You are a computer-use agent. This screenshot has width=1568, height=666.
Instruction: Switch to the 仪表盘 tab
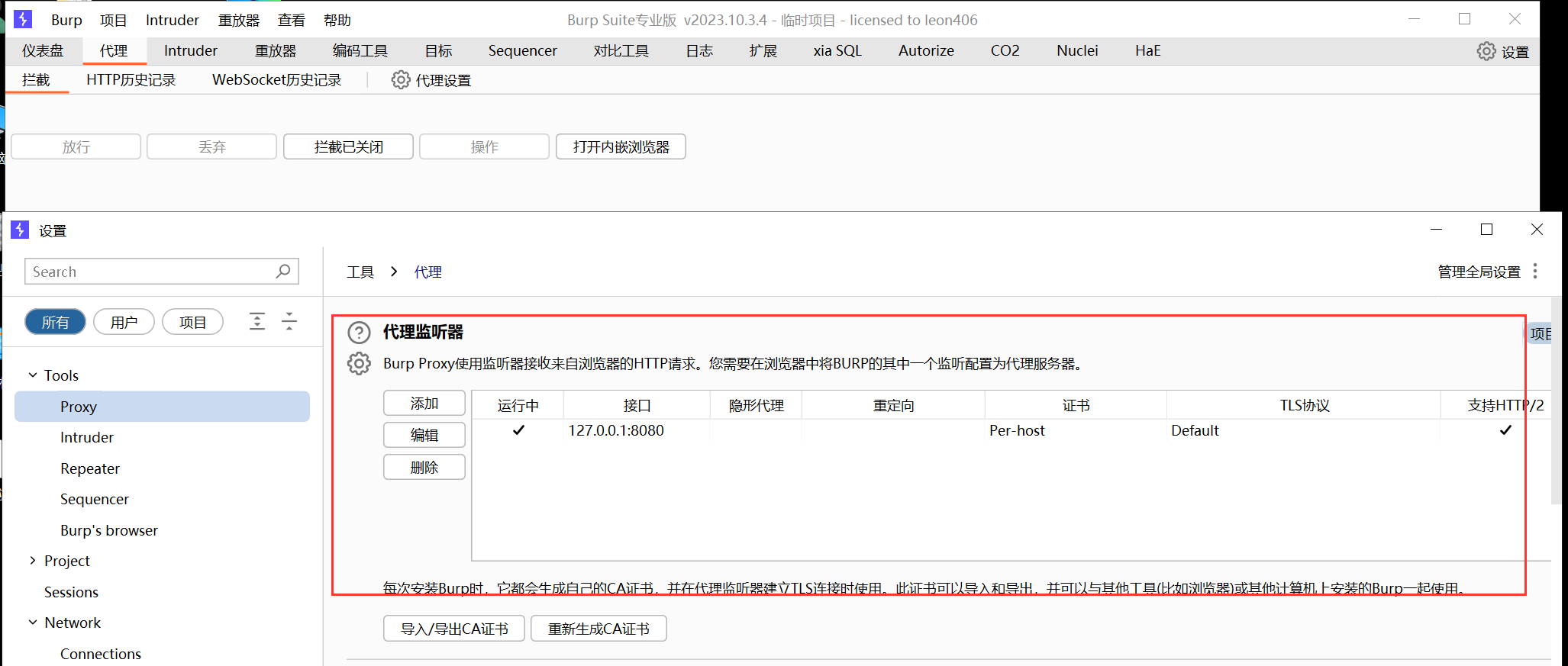(43, 50)
